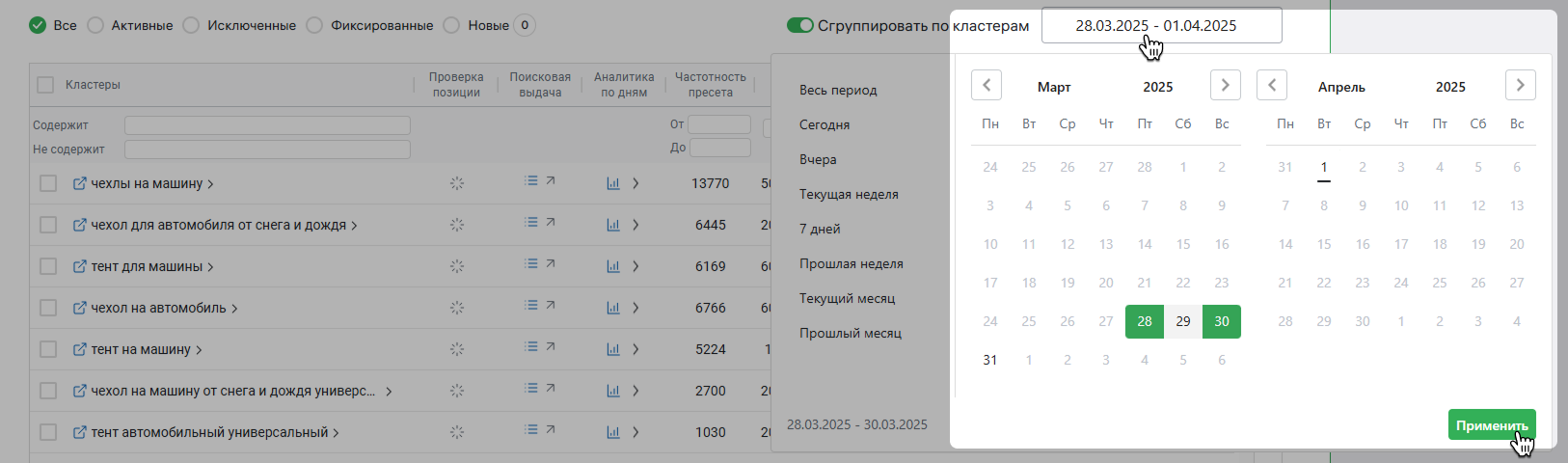This screenshot has height=463, width=1568.
Task: Check the box for 'чехлы на машину' row
Action: (x=48, y=183)
